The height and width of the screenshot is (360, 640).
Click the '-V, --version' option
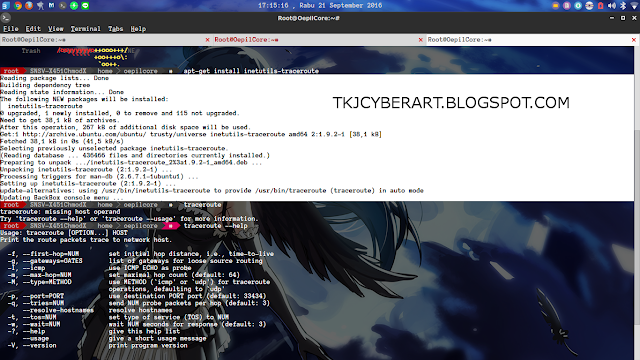point(32,345)
